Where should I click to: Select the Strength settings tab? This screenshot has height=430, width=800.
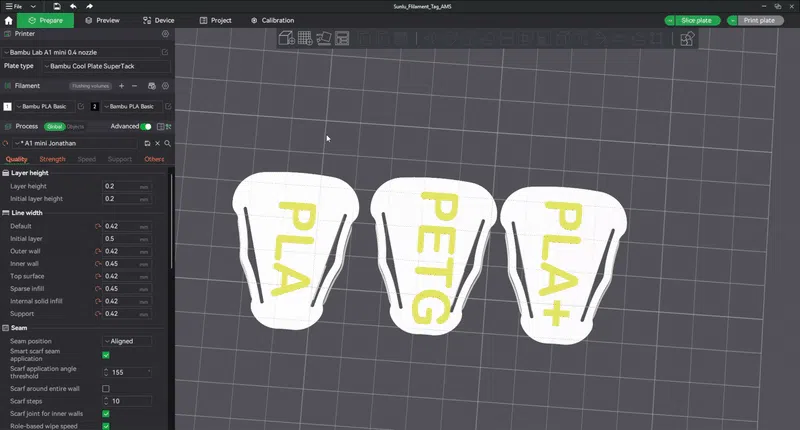53,159
